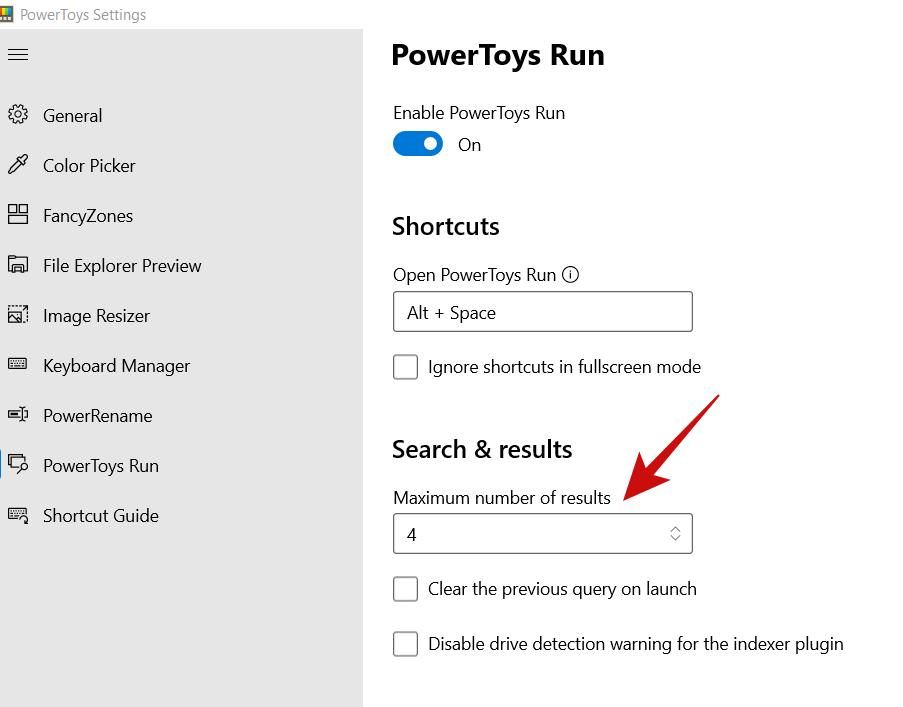The width and height of the screenshot is (903, 707).
Task: Click the PowerToys Run sidebar icon
Action: click(18, 464)
